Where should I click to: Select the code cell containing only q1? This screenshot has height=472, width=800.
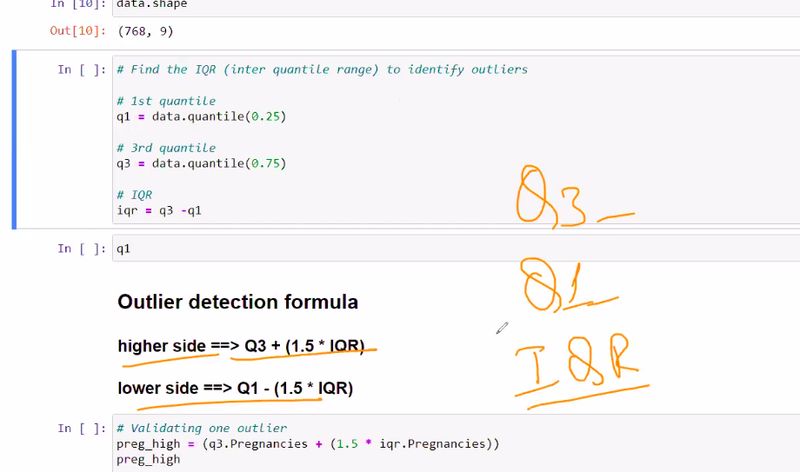tap(400, 249)
